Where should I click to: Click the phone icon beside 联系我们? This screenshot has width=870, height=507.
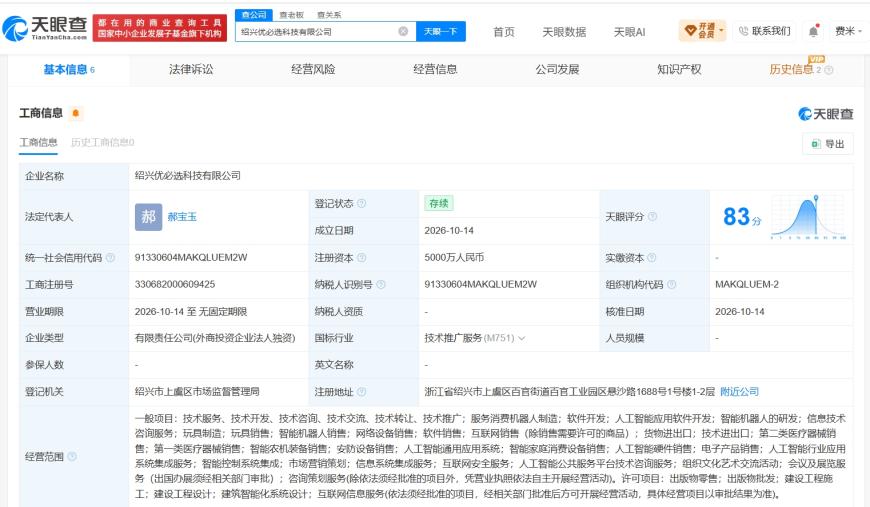743,31
